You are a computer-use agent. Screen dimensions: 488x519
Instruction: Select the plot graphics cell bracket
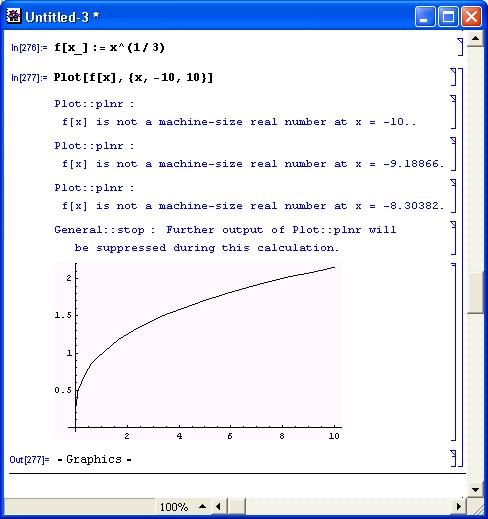tap(453, 352)
